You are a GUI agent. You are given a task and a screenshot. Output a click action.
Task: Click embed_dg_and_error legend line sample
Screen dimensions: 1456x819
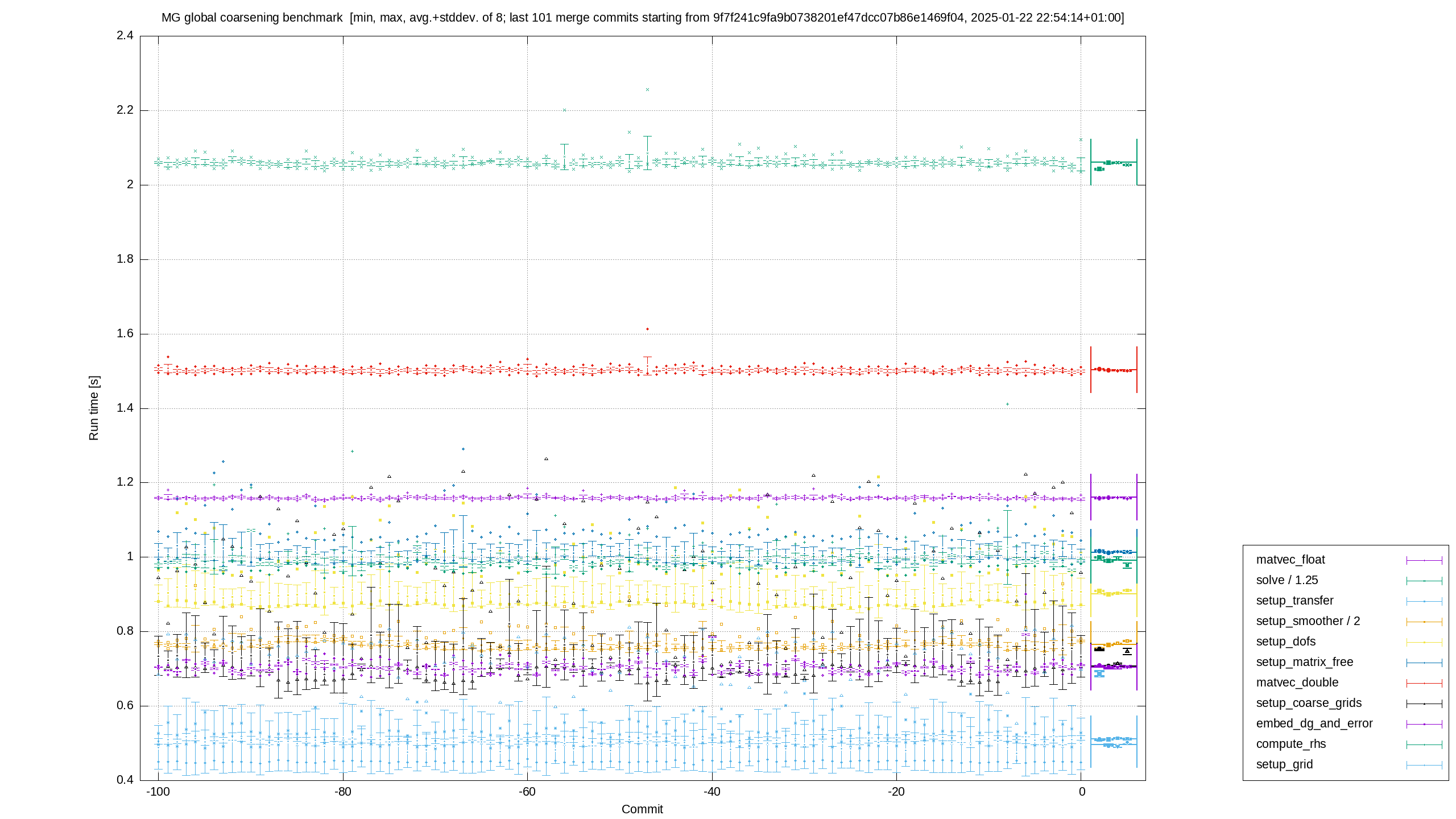(x=1424, y=724)
